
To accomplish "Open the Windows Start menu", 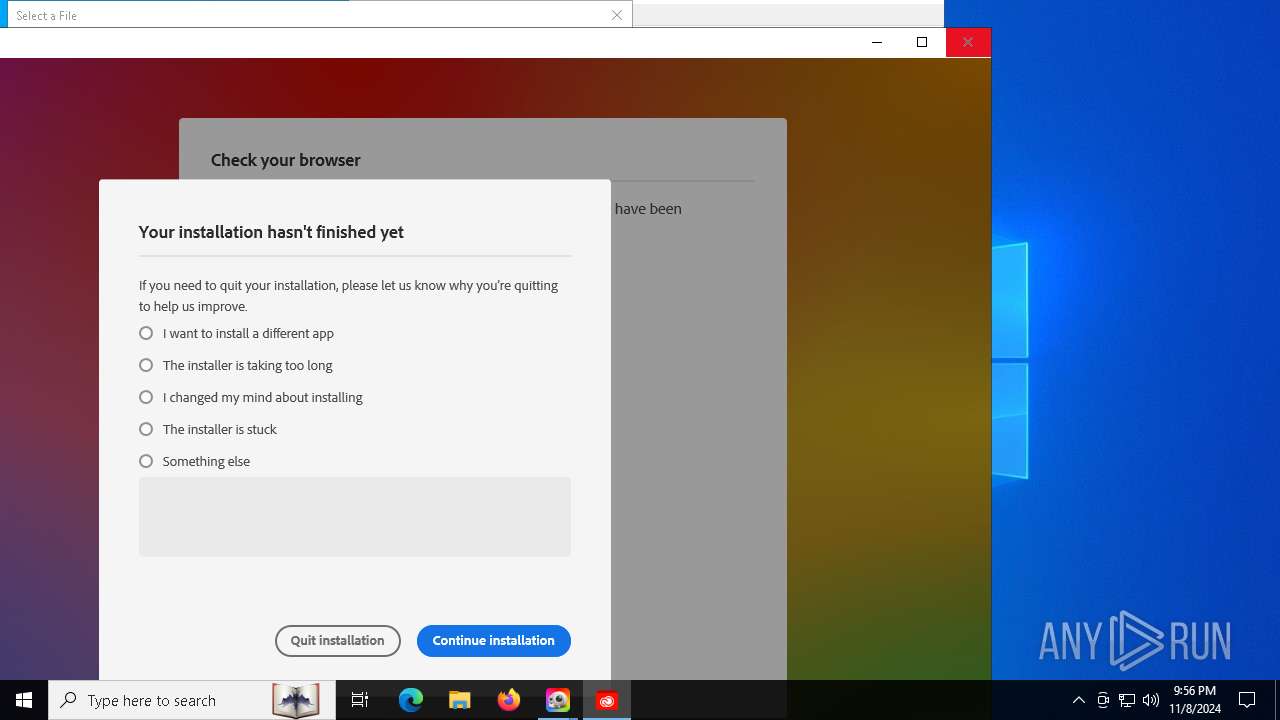I will (24, 700).
